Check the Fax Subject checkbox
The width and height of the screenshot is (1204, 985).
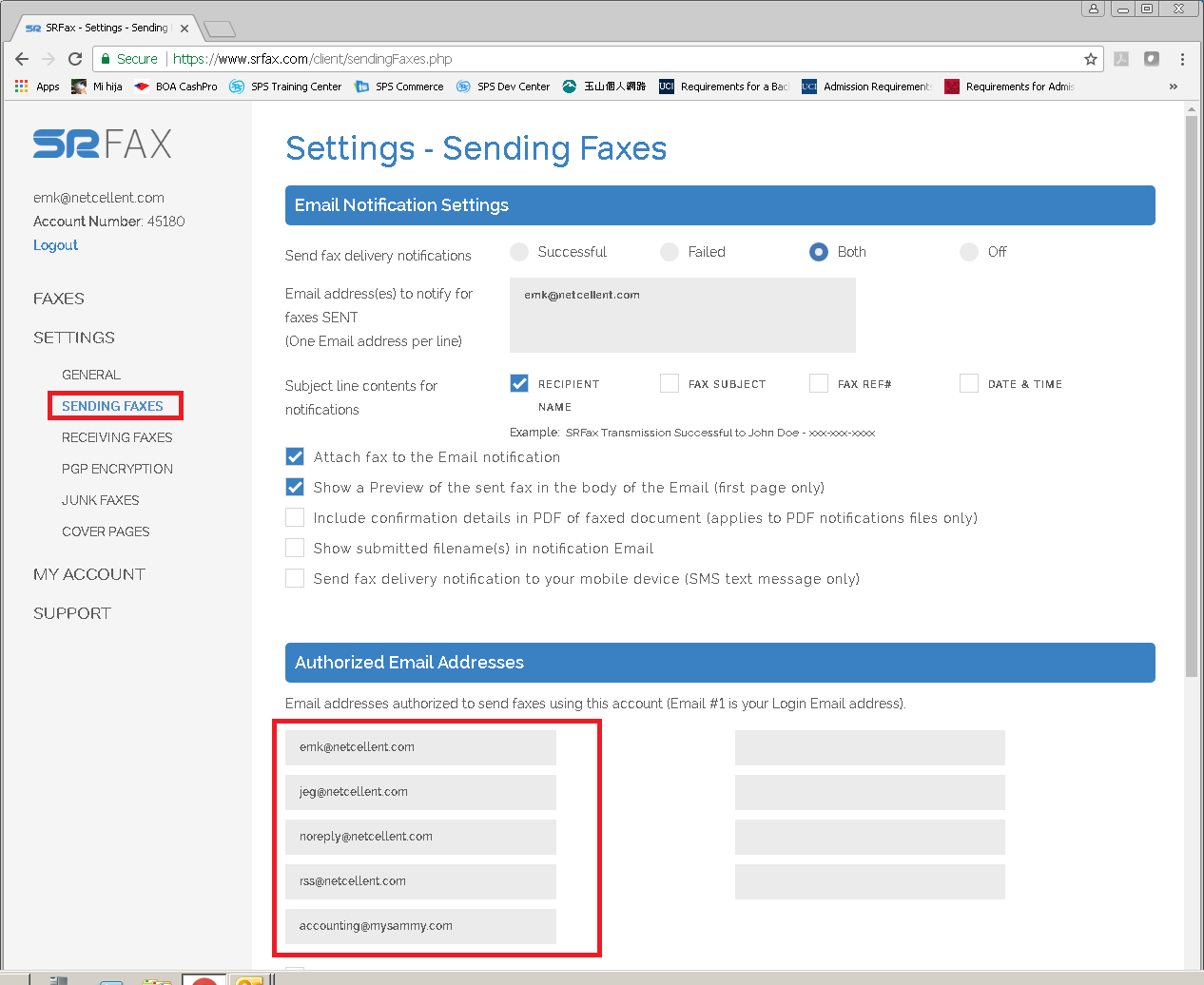click(670, 383)
